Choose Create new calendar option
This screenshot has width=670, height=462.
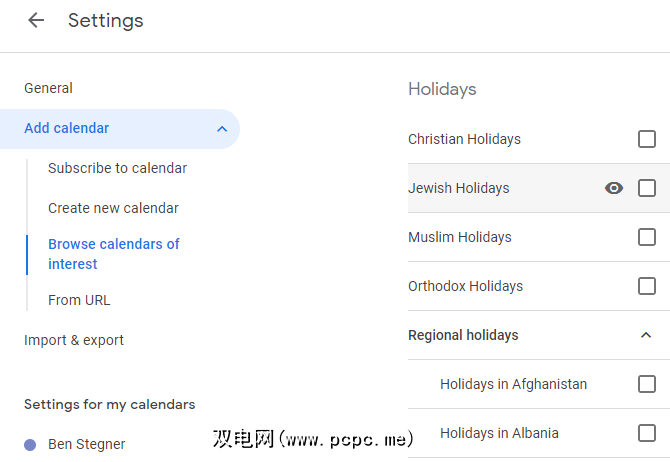click(x=113, y=208)
